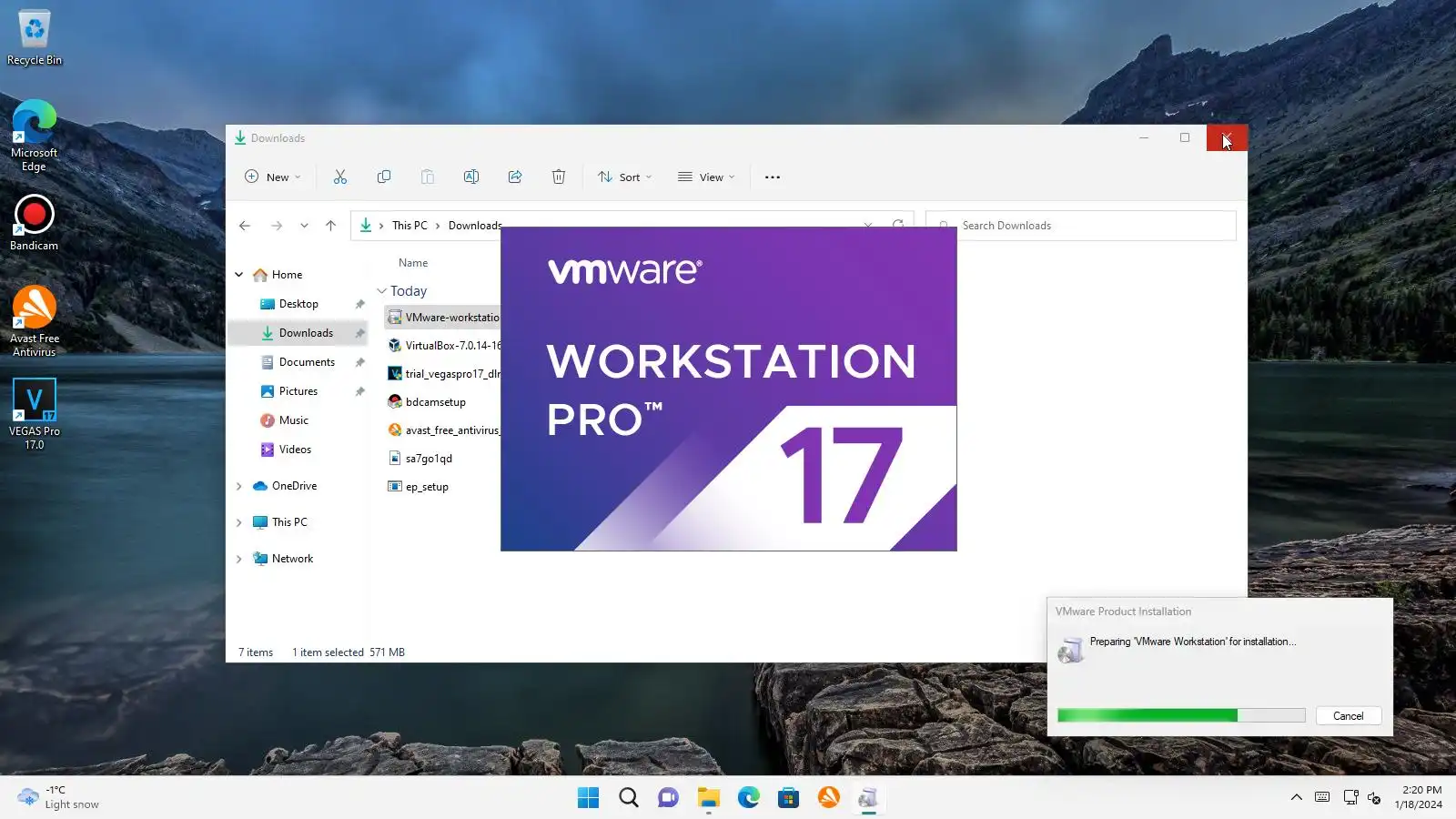Collapse the Home tree node
The image size is (1456, 819).
click(239, 275)
